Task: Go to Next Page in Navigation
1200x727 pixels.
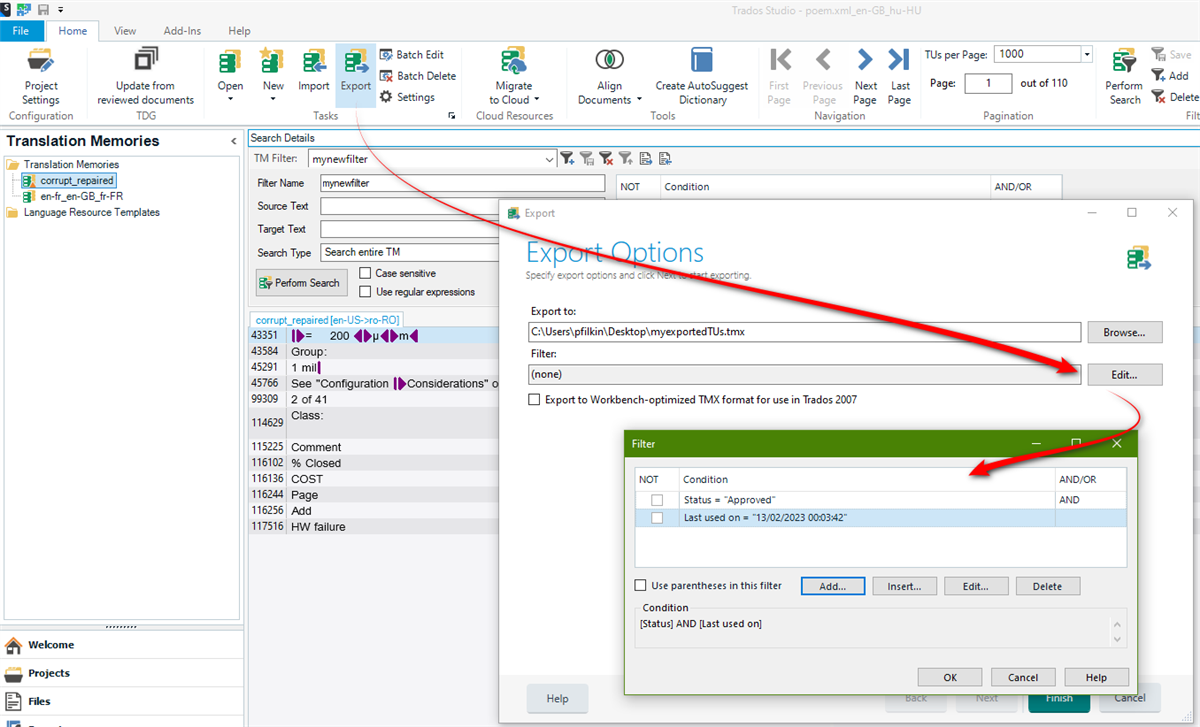Action: pos(866,76)
